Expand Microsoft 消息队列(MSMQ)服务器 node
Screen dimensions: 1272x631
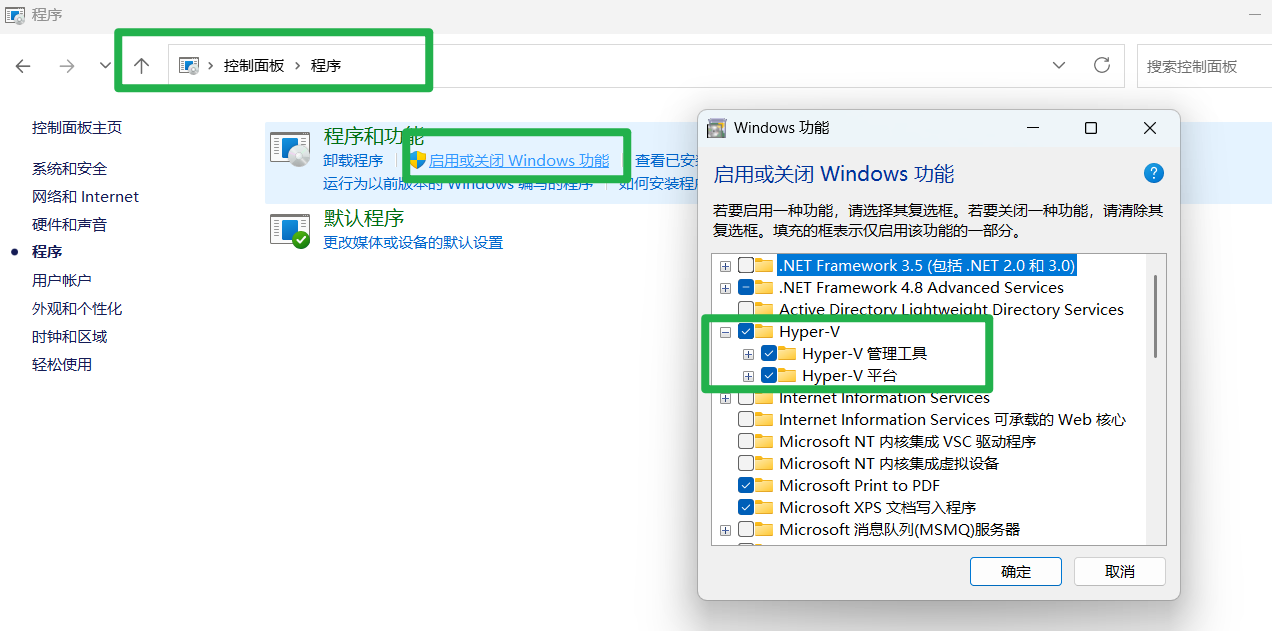point(725,530)
